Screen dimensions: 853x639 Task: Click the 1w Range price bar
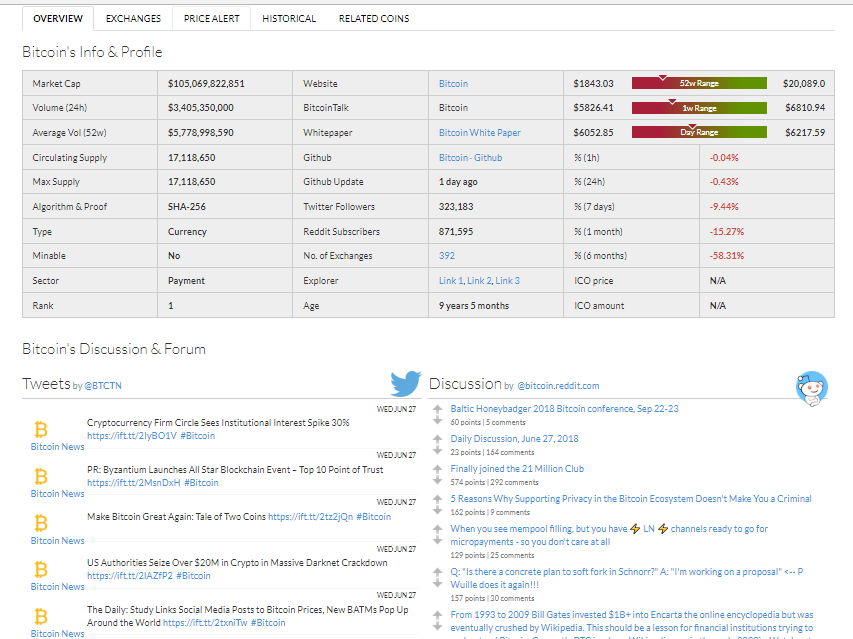point(699,108)
